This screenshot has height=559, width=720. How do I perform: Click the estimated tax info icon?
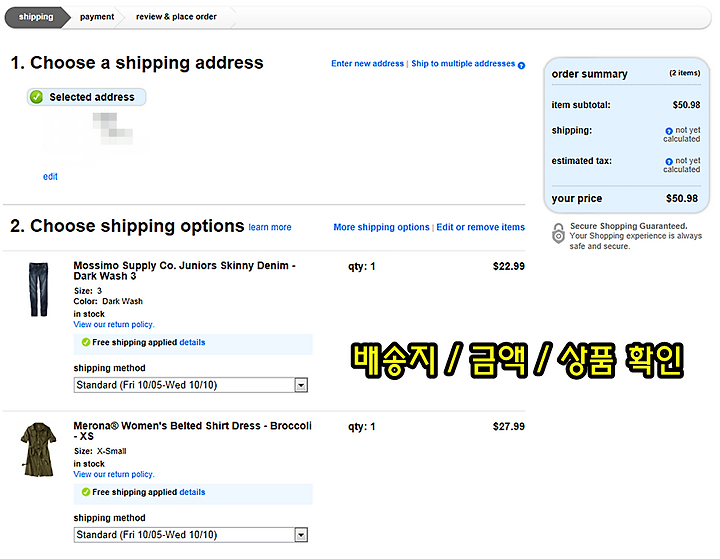pos(669,162)
